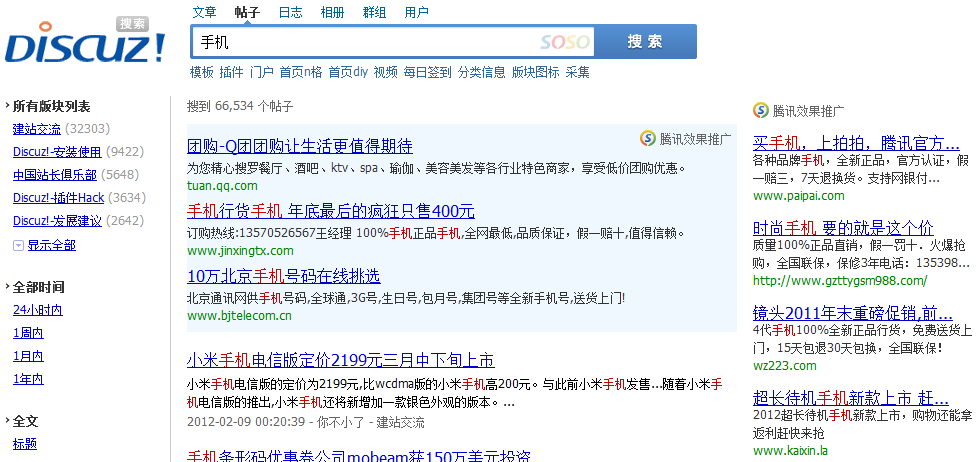This screenshot has width=980, height=462.
Task: Switch to the 日志 tab
Action: 290,12
